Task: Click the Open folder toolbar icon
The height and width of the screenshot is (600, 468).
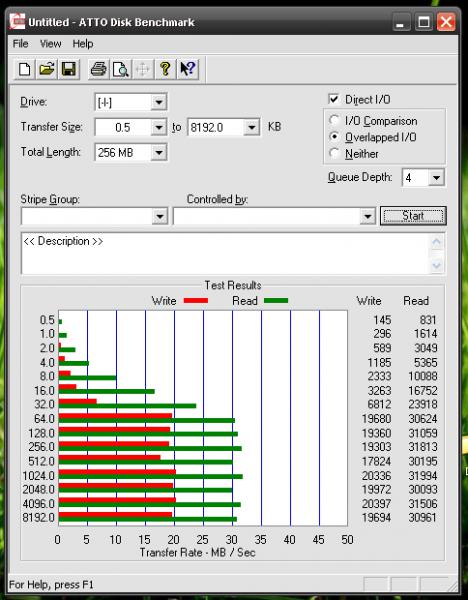Action: tap(47, 70)
